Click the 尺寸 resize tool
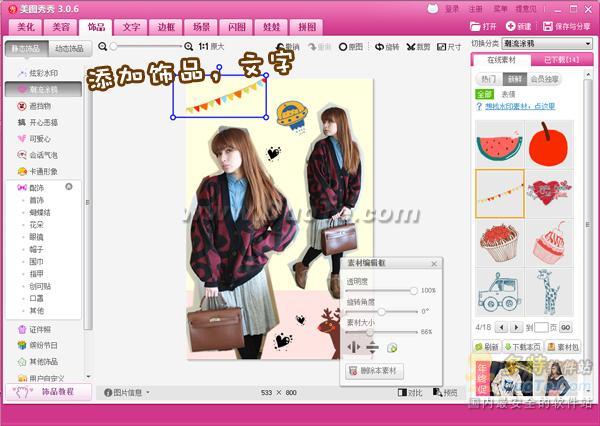 (449, 47)
